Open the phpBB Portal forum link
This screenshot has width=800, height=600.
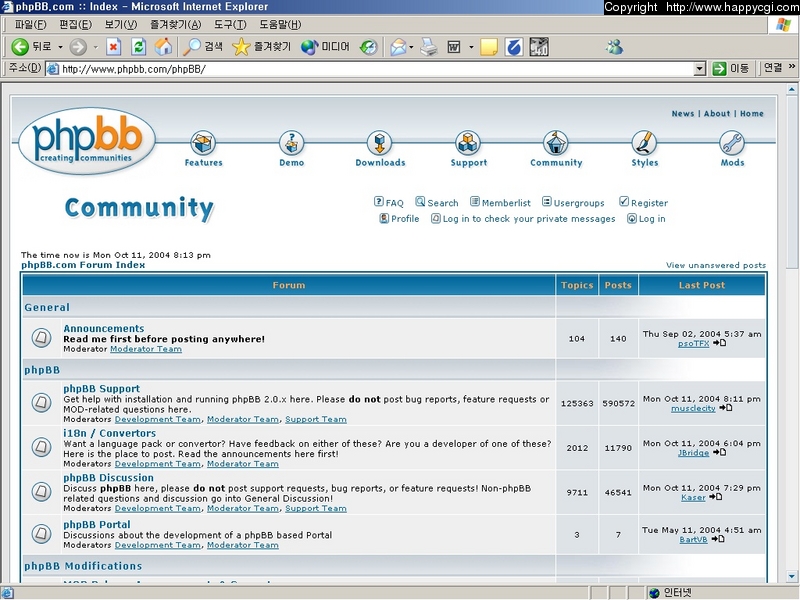coord(97,524)
